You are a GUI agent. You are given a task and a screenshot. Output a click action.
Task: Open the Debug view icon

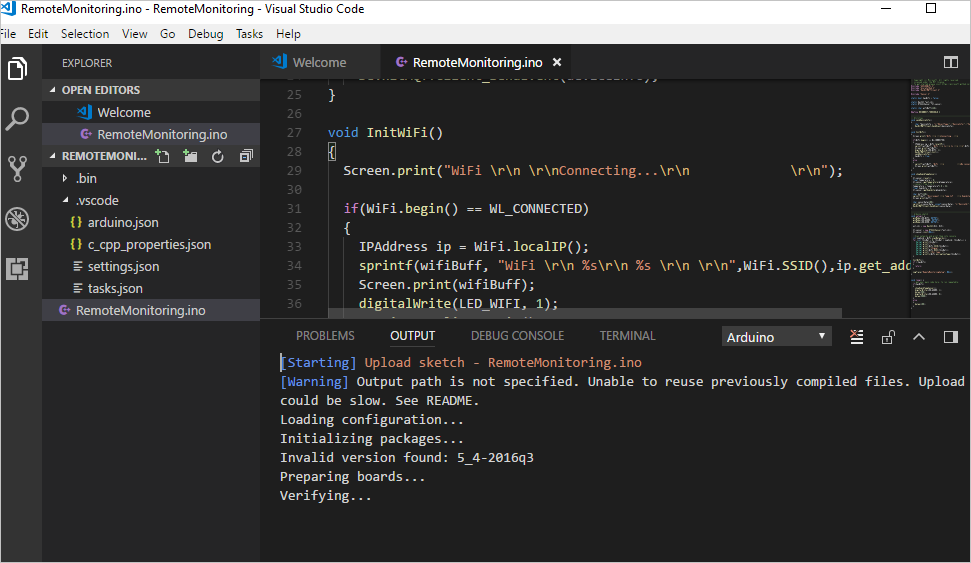(x=17, y=219)
